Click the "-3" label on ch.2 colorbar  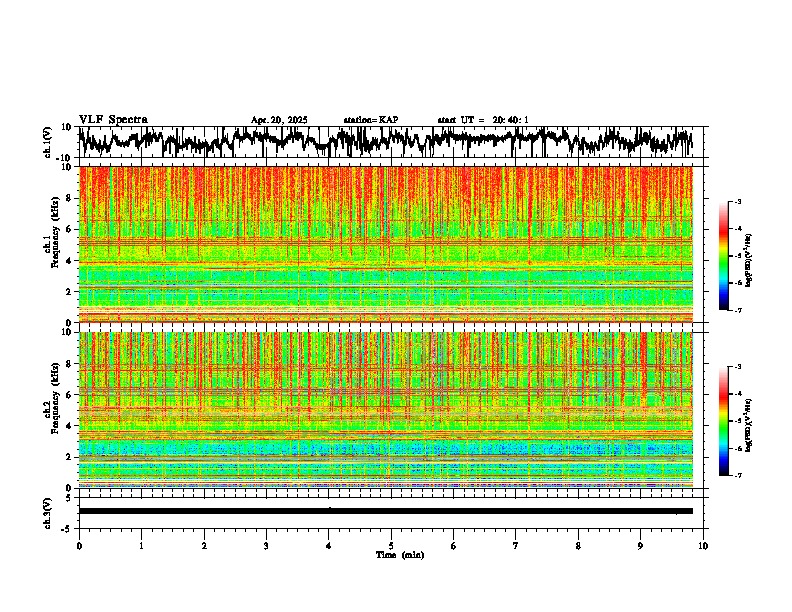(x=737, y=367)
